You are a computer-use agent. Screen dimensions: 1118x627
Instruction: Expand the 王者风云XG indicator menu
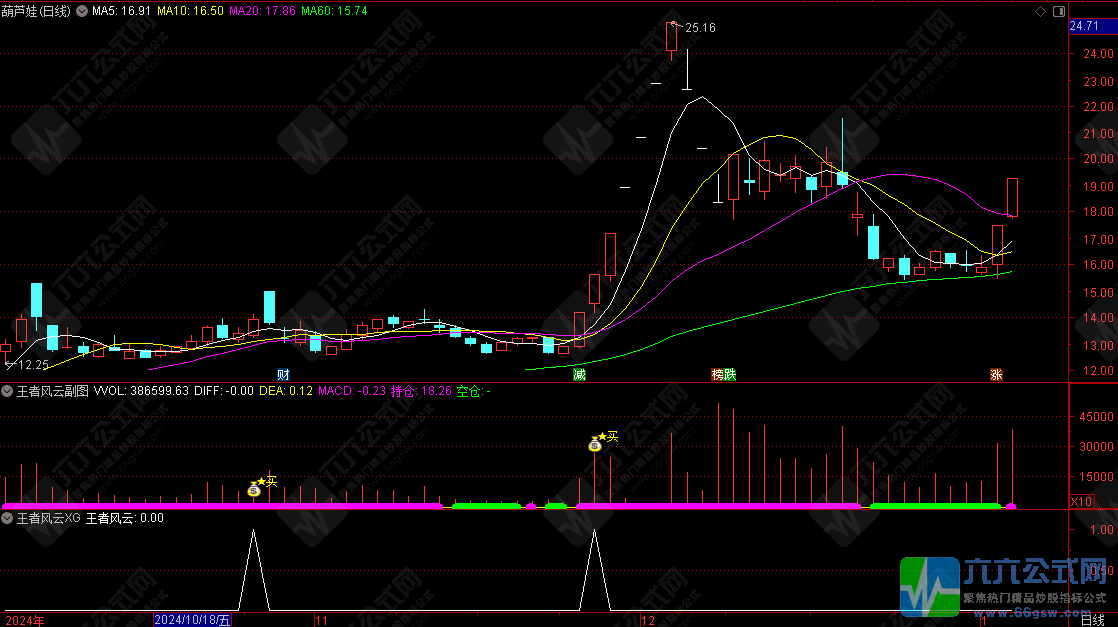[7, 518]
